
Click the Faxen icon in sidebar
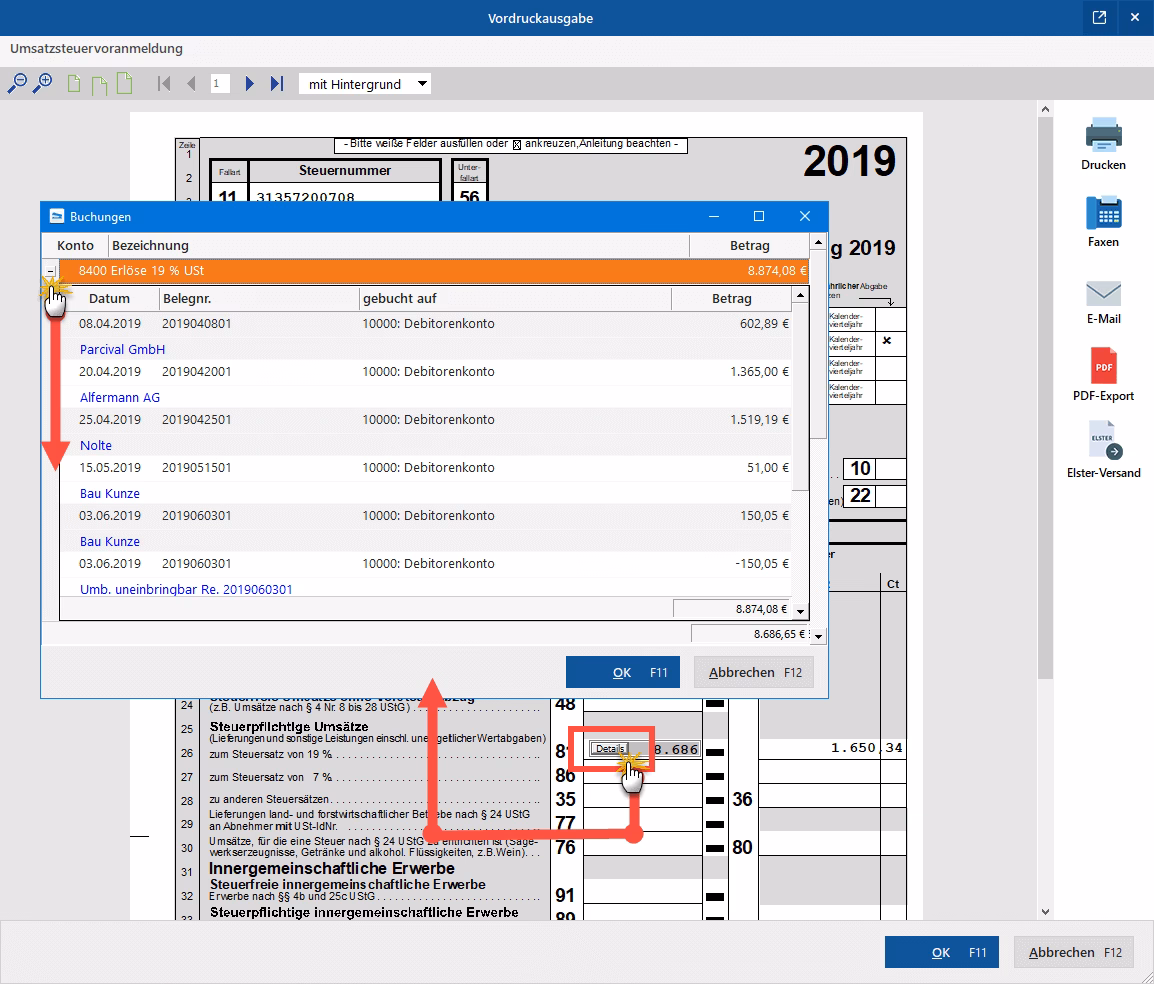click(1103, 212)
